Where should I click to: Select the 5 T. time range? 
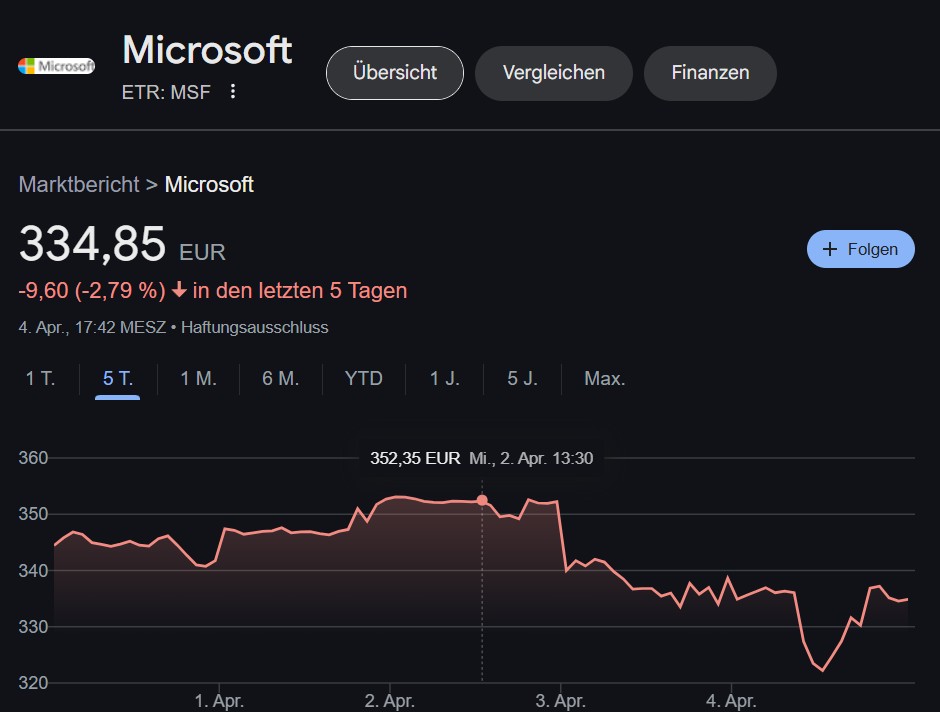[x=118, y=379]
